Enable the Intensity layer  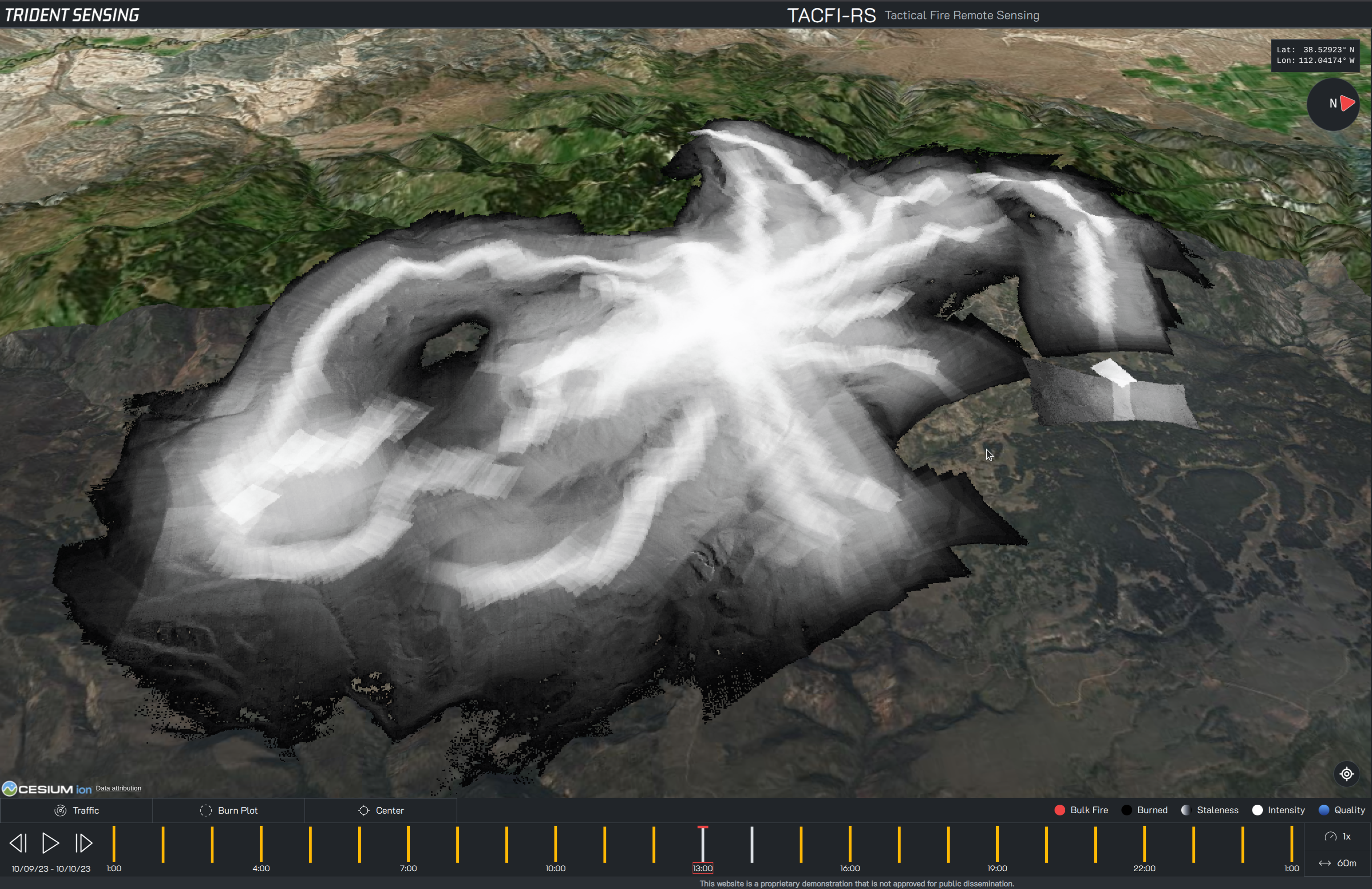[x=1279, y=810]
